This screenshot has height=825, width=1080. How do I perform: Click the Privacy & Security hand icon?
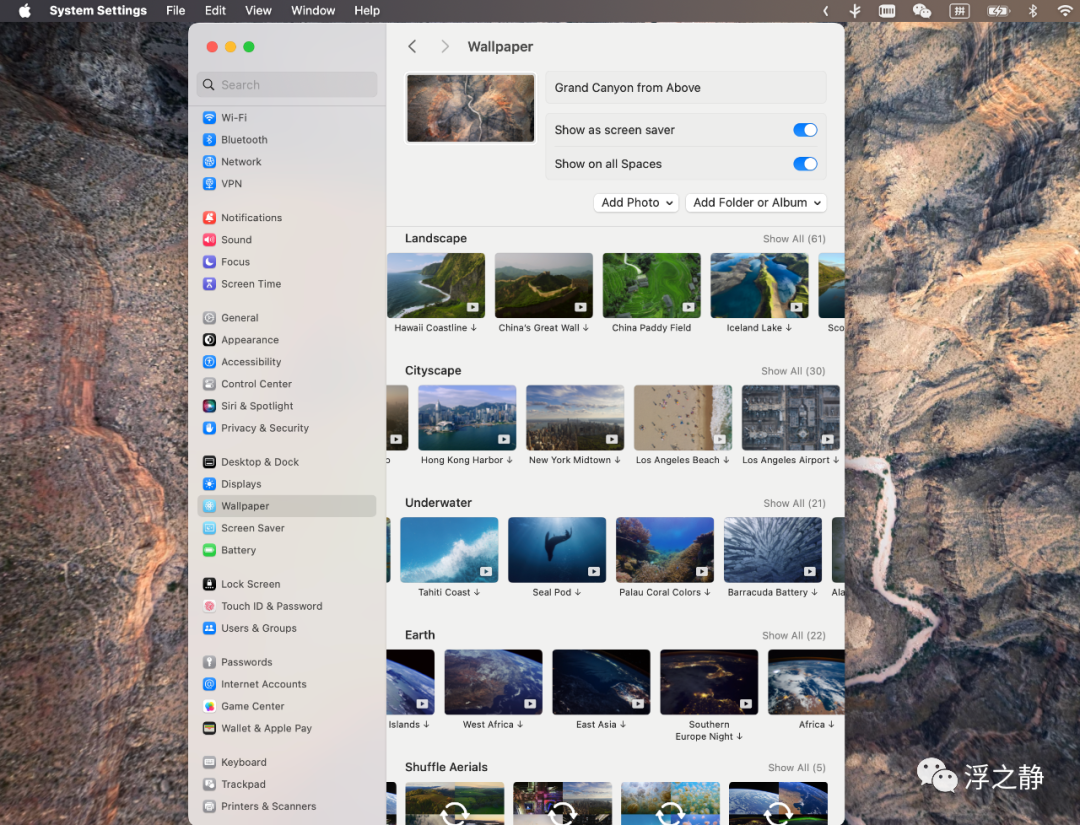(x=209, y=428)
